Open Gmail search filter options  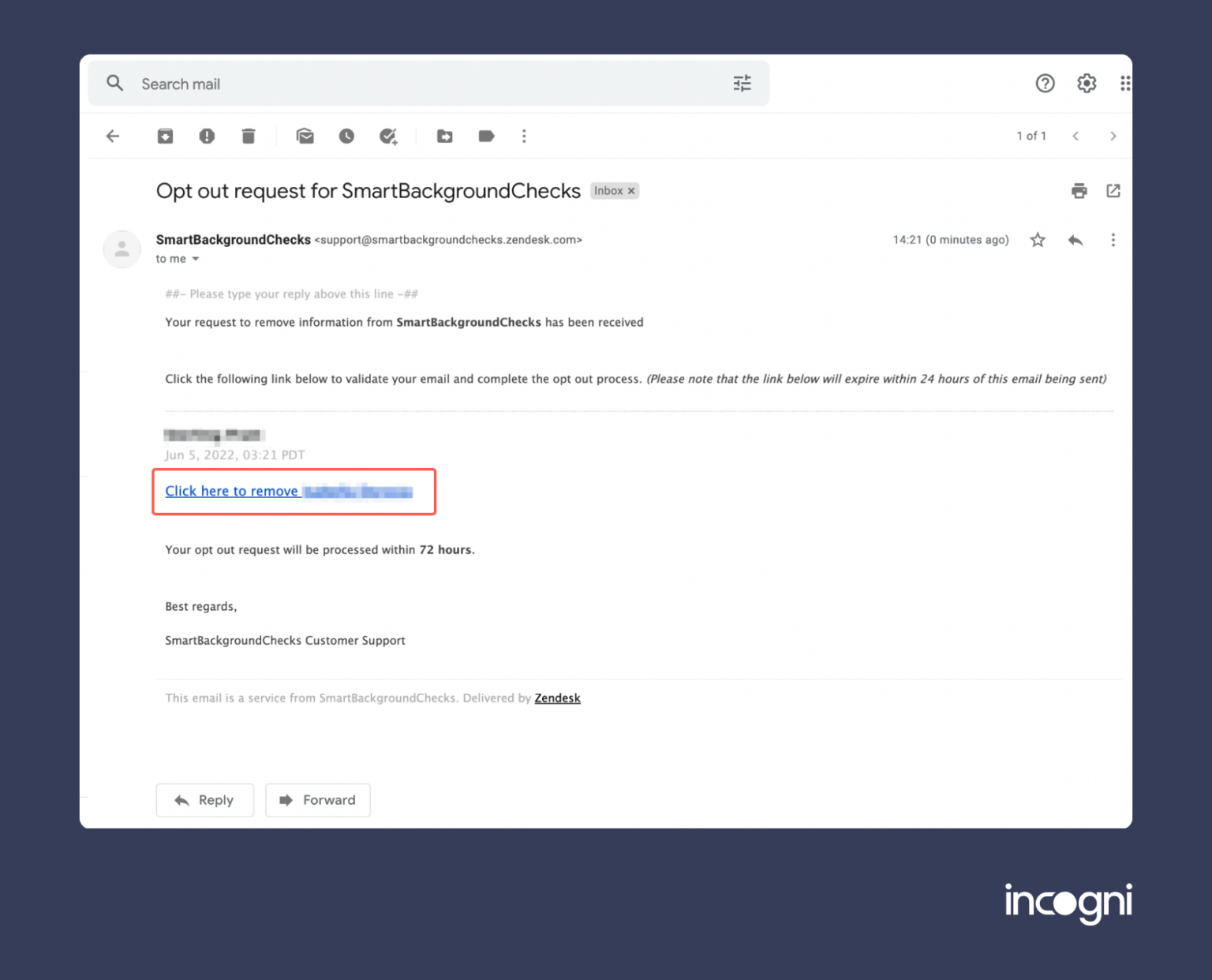(741, 83)
